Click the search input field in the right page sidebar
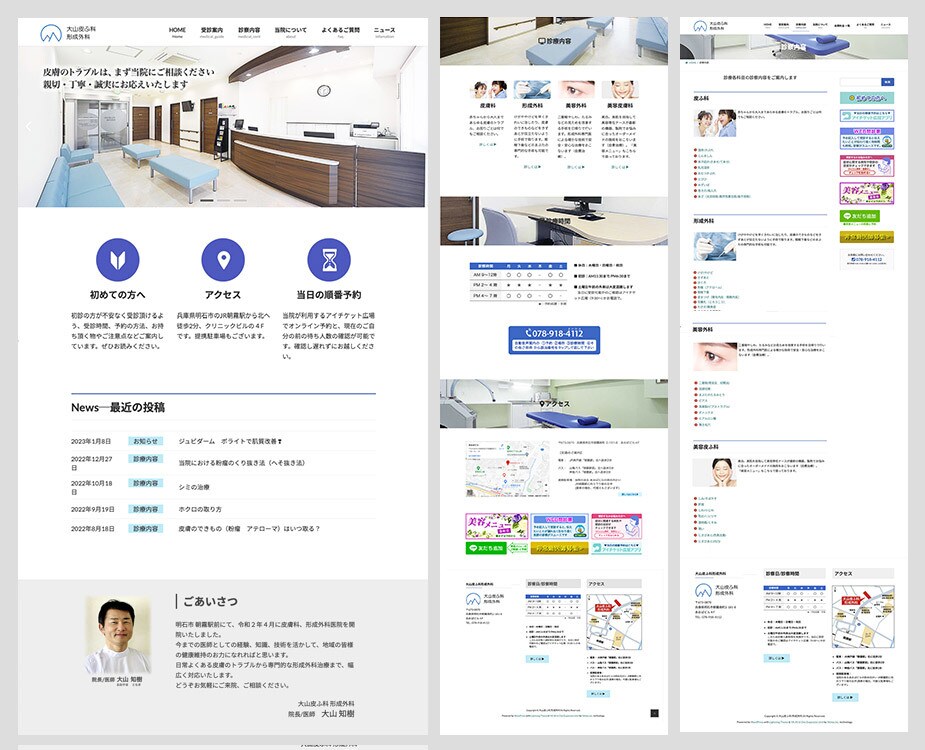Image resolution: width=925 pixels, height=750 pixels. (x=860, y=82)
